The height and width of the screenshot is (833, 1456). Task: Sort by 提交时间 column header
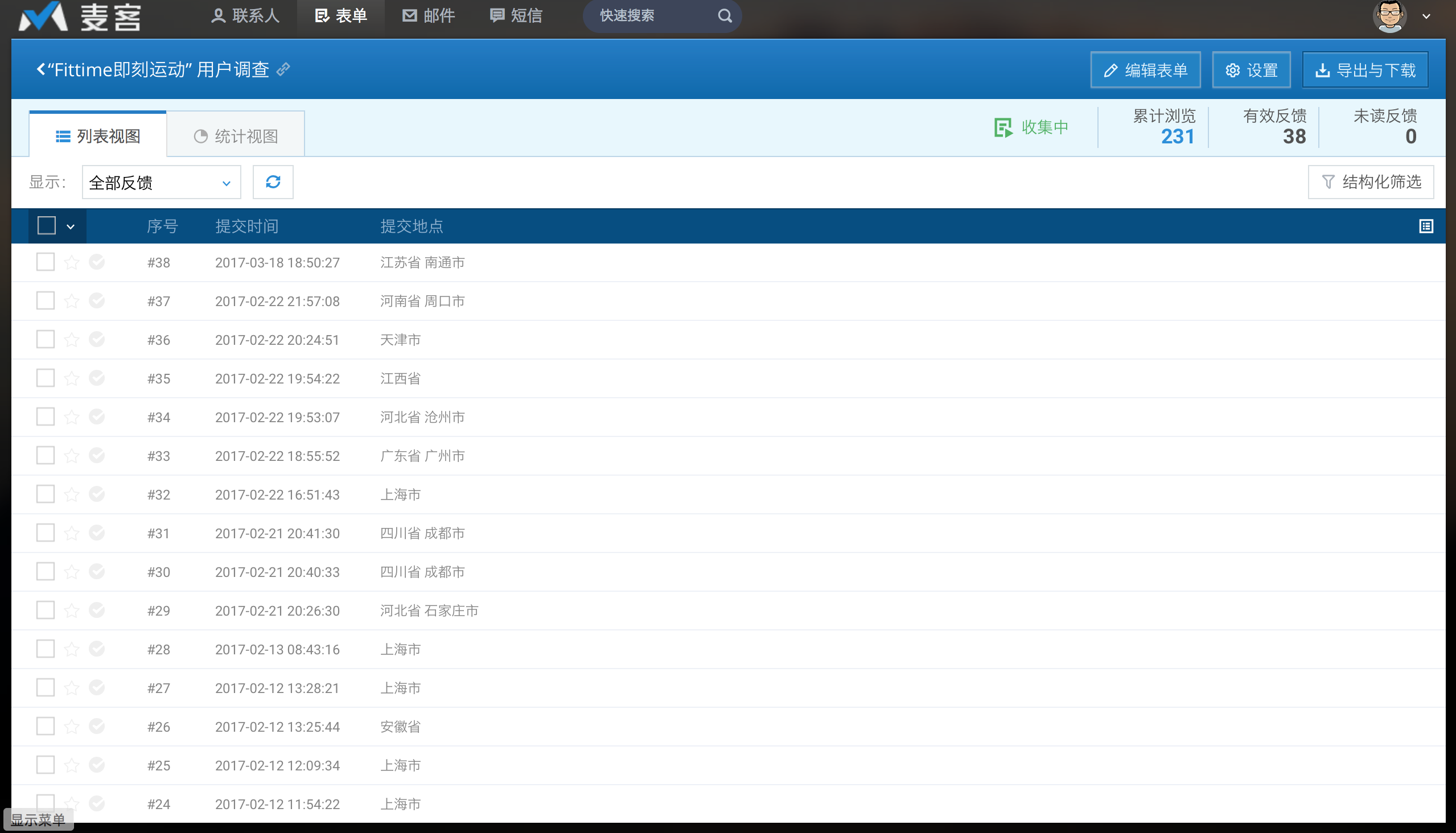[x=246, y=226]
